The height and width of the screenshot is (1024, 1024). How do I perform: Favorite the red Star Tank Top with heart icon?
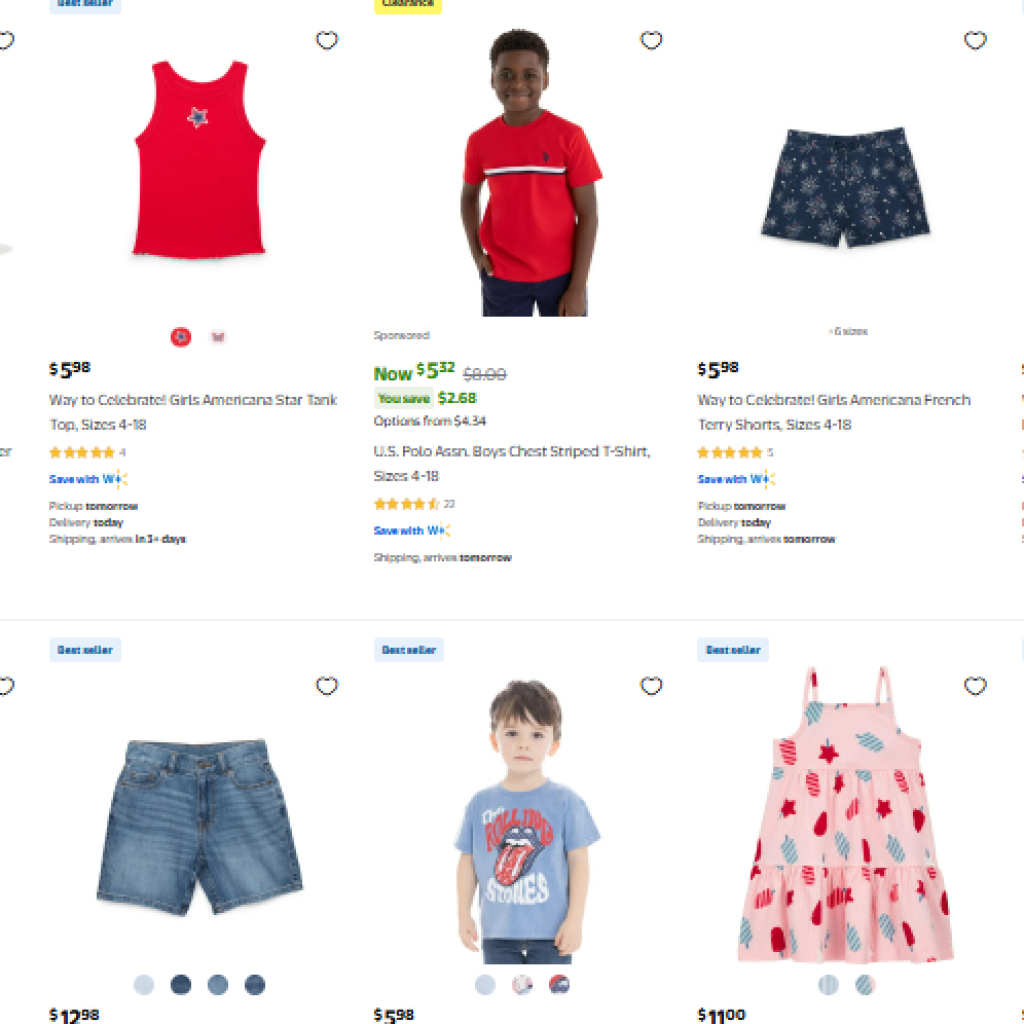tap(327, 40)
